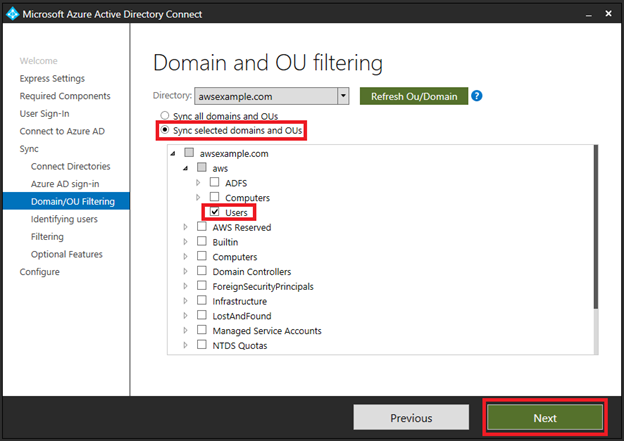The image size is (624, 441).
Task: Click the blue help question mark icon
Action: pos(476,96)
